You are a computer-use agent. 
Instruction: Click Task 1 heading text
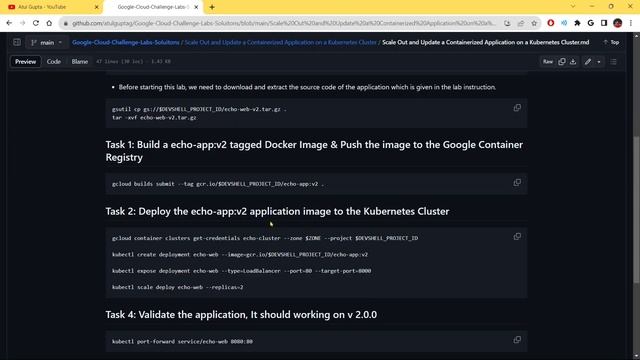point(314,151)
